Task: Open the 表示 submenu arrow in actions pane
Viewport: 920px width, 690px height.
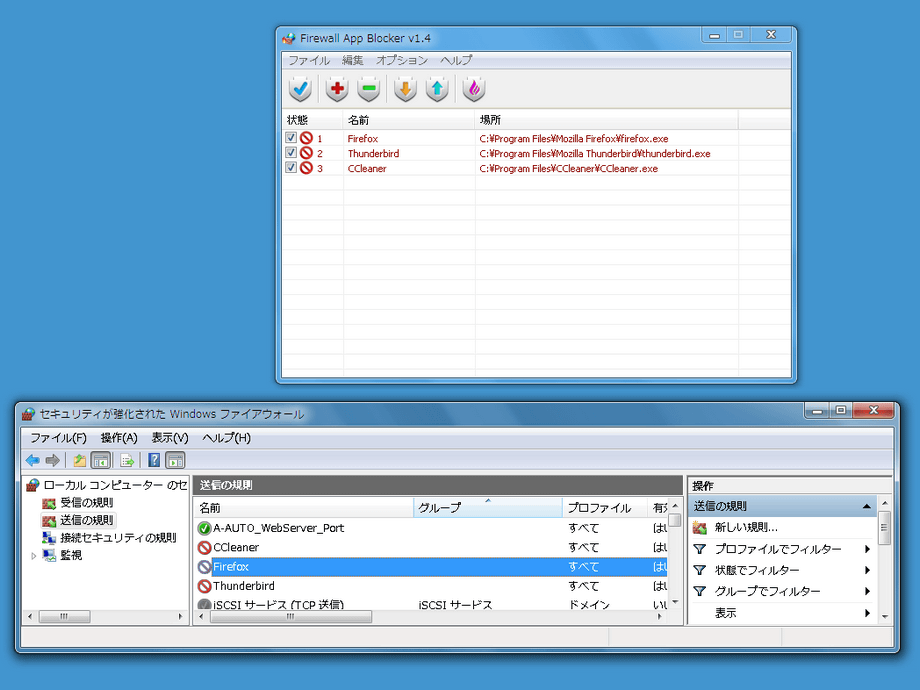Action: (867, 613)
